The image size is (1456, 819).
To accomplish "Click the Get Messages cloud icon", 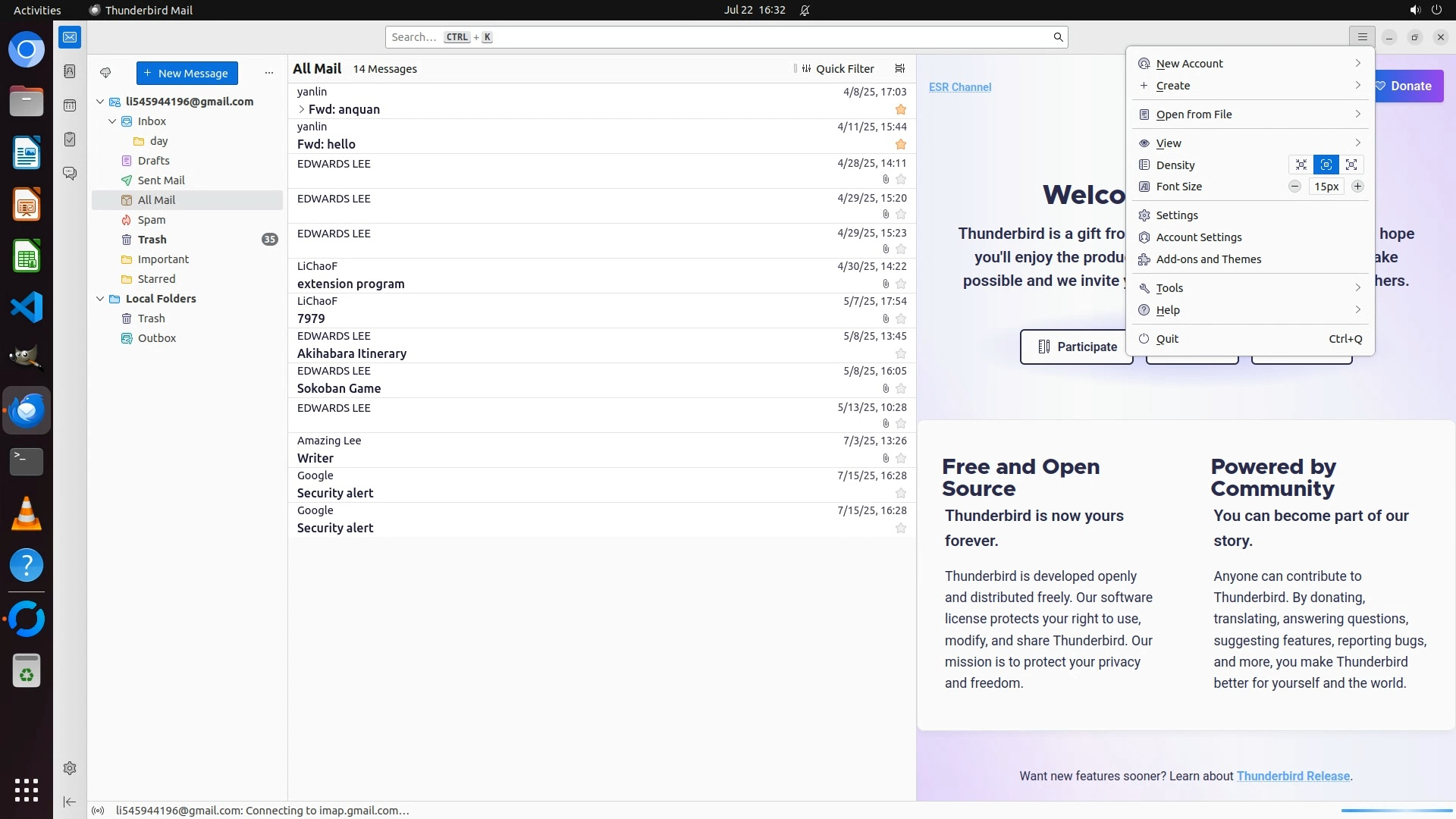I will click(105, 73).
